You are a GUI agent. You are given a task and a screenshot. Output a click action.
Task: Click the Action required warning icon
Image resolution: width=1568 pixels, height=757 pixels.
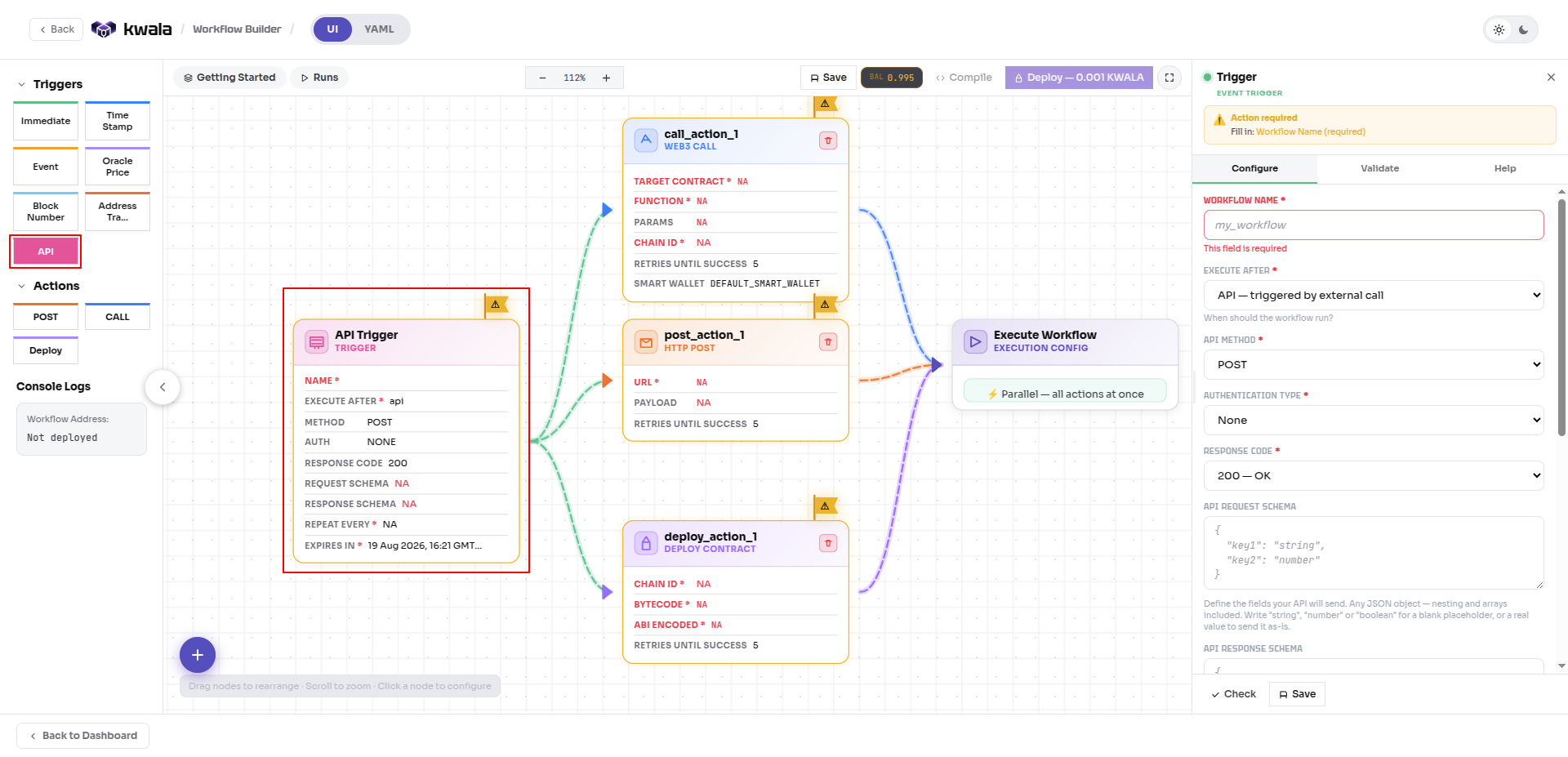[x=1219, y=120]
